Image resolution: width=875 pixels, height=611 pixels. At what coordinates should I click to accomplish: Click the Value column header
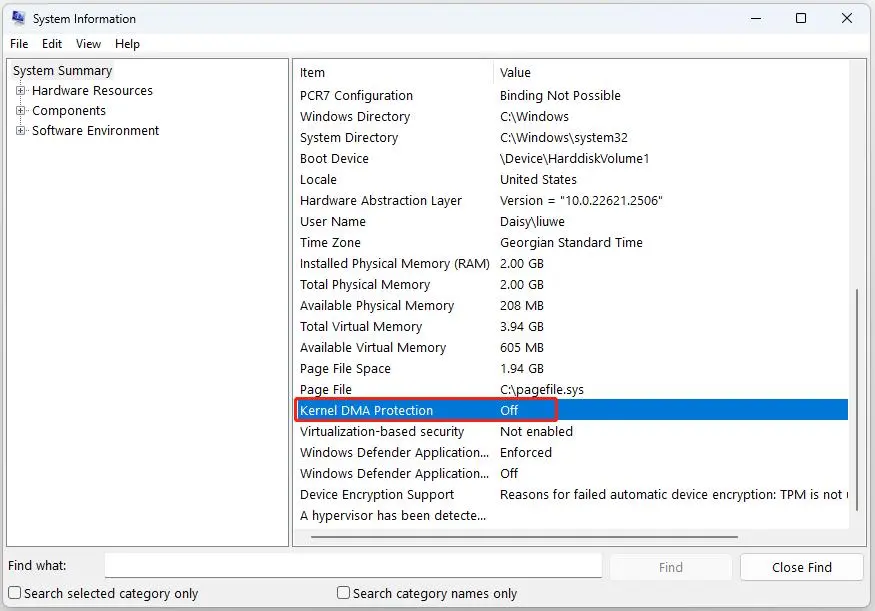671,73
